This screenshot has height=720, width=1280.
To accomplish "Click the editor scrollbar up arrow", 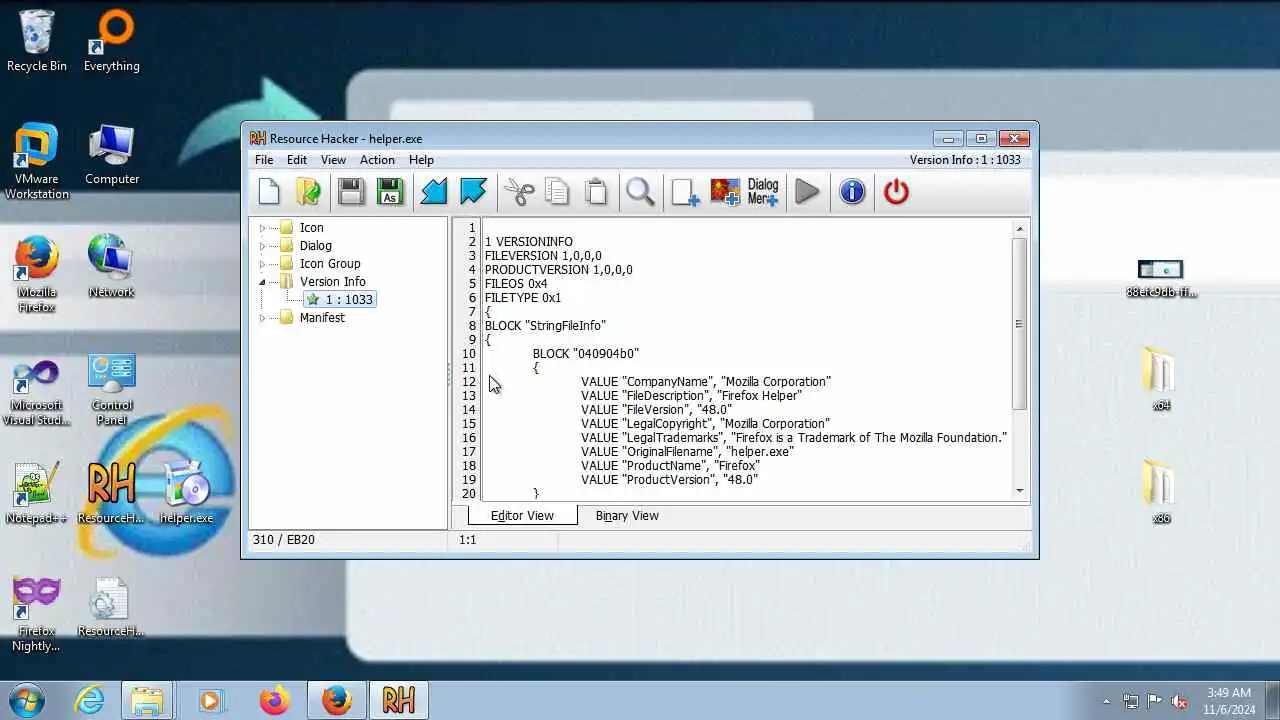I will [1020, 228].
